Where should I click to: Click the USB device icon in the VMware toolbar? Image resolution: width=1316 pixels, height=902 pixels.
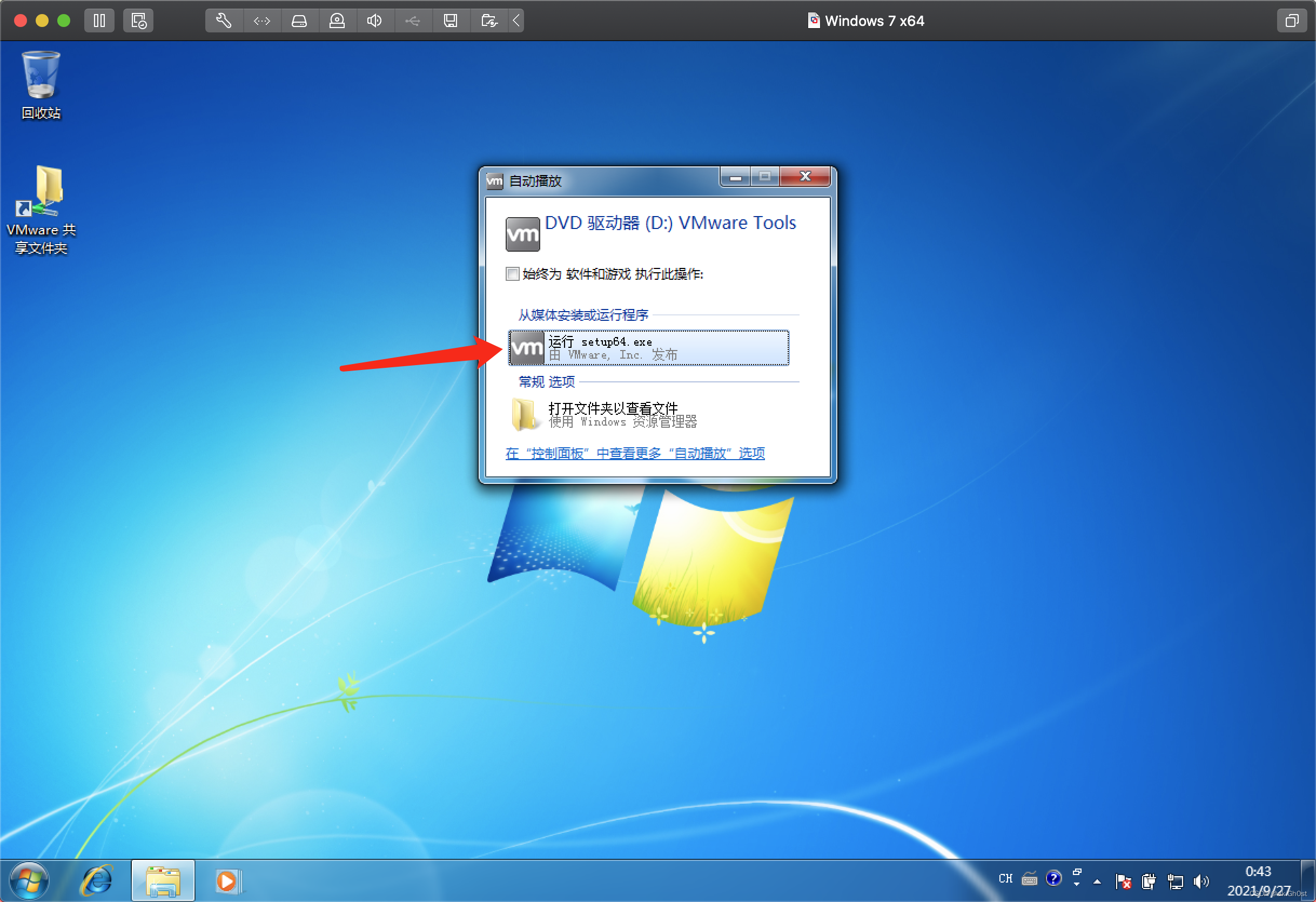point(412,21)
